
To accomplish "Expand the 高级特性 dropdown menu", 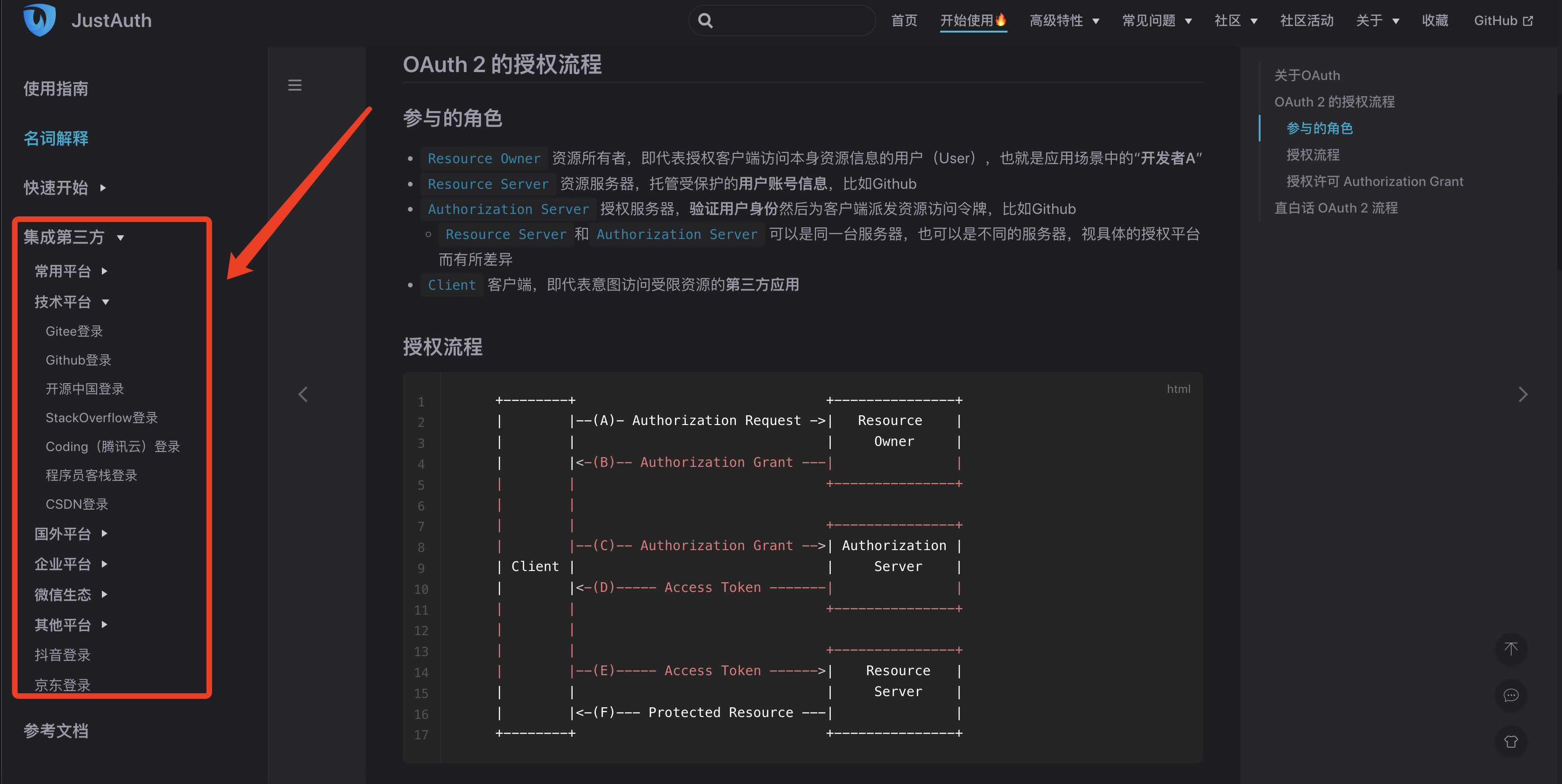I will click(1064, 20).
